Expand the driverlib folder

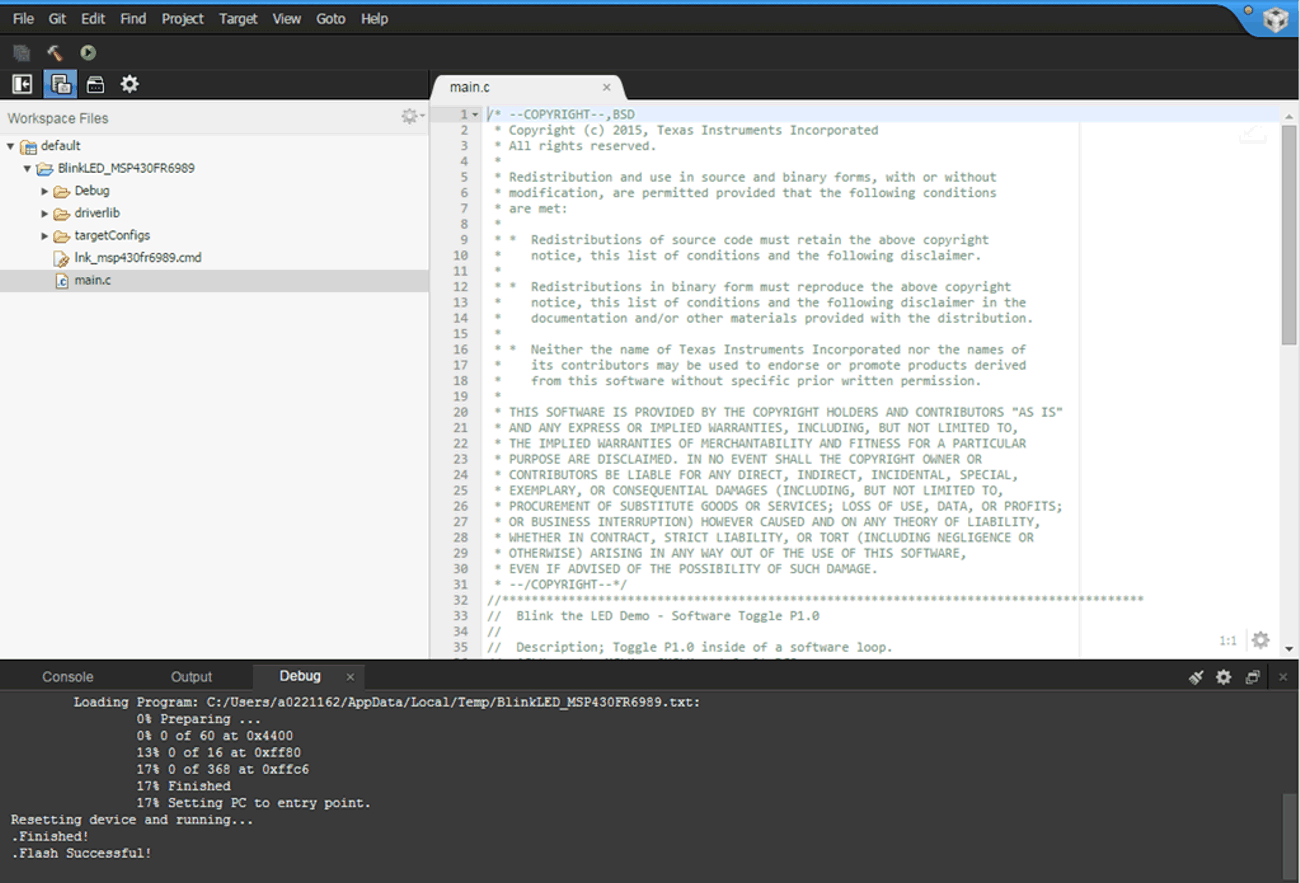pos(45,213)
